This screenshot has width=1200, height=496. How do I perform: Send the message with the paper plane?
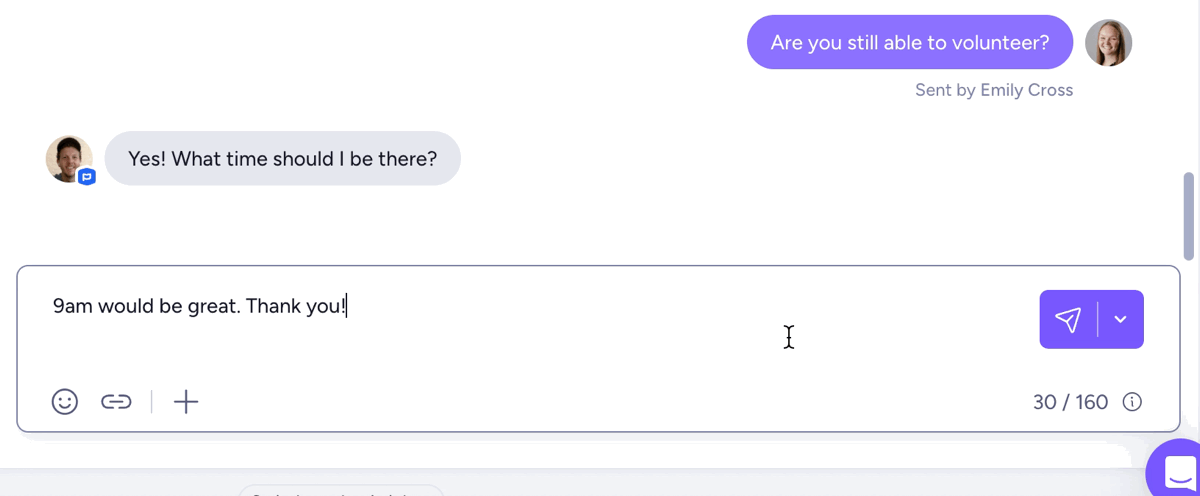coord(1068,320)
